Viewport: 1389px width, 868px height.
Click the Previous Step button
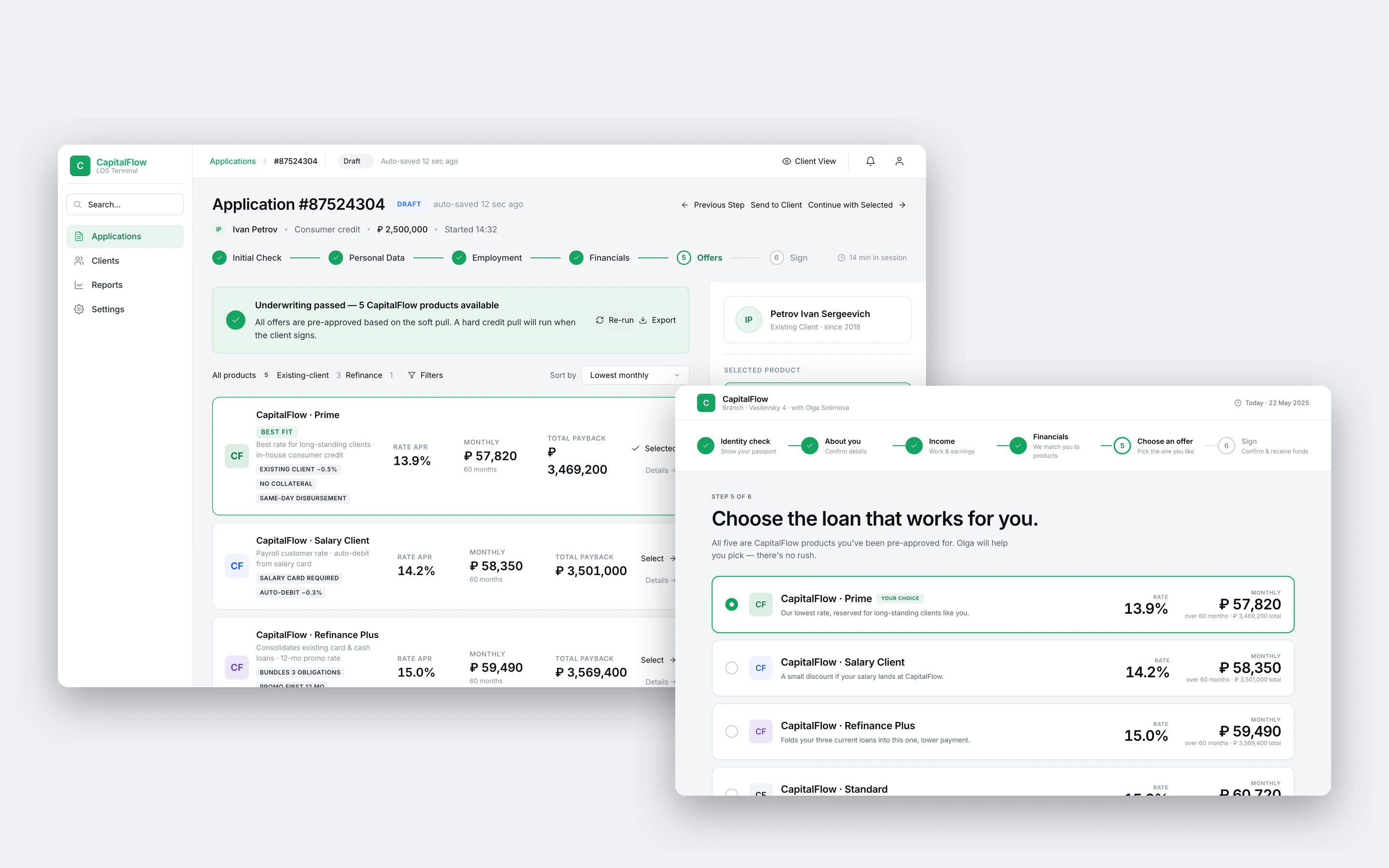coord(712,205)
